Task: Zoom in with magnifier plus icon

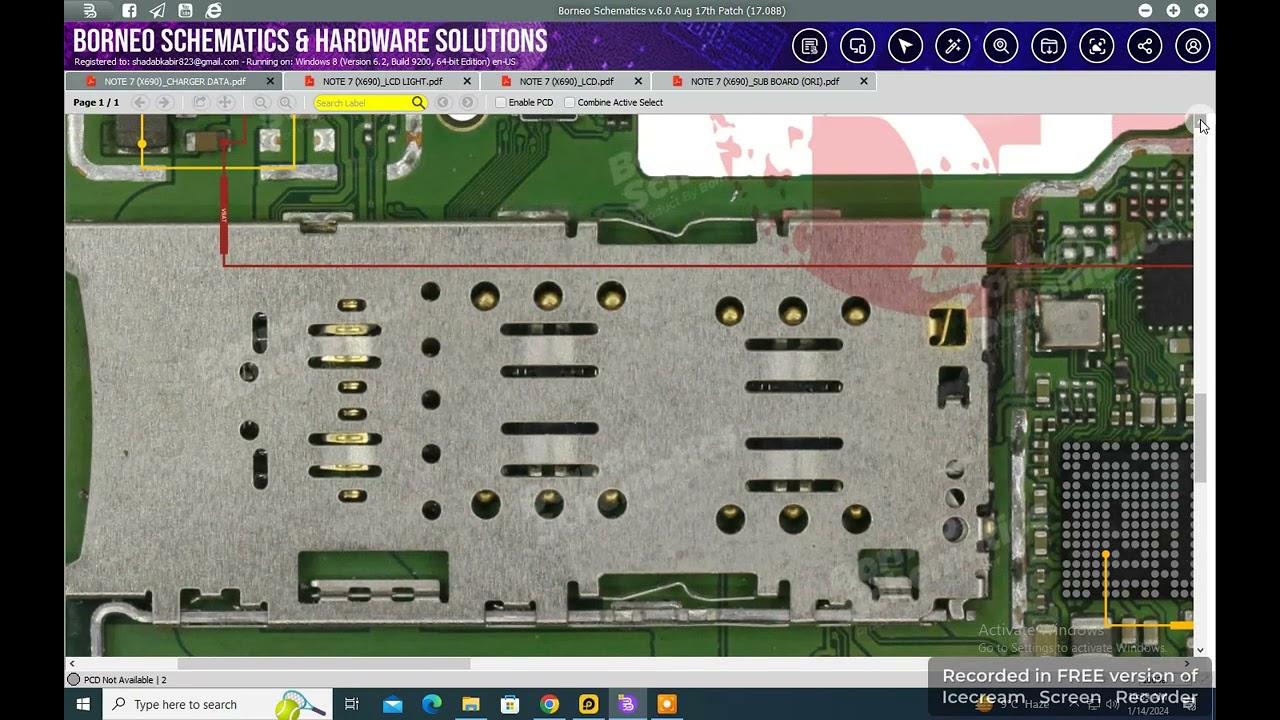Action: [286, 102]
